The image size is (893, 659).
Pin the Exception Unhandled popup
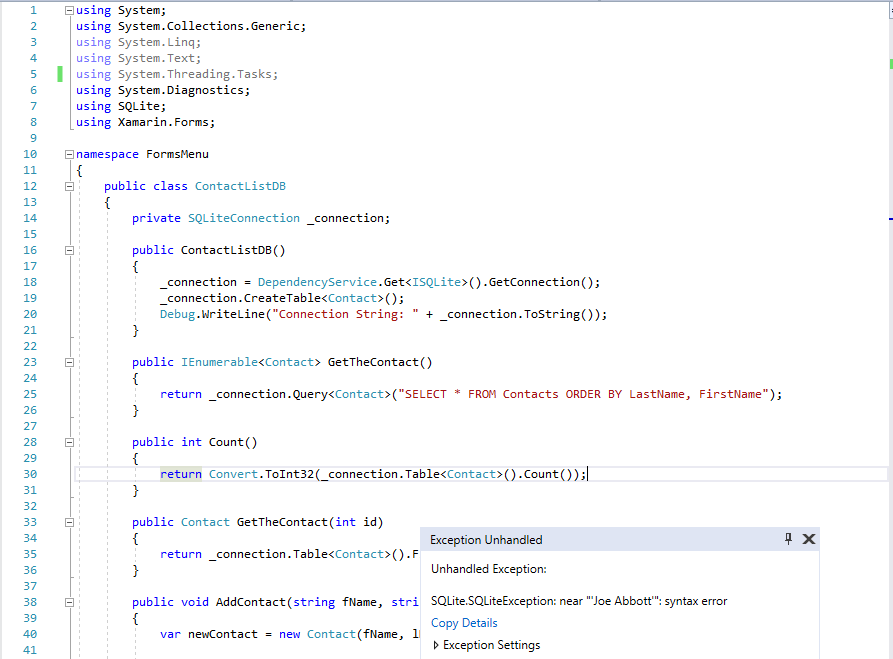coord(789,539)
